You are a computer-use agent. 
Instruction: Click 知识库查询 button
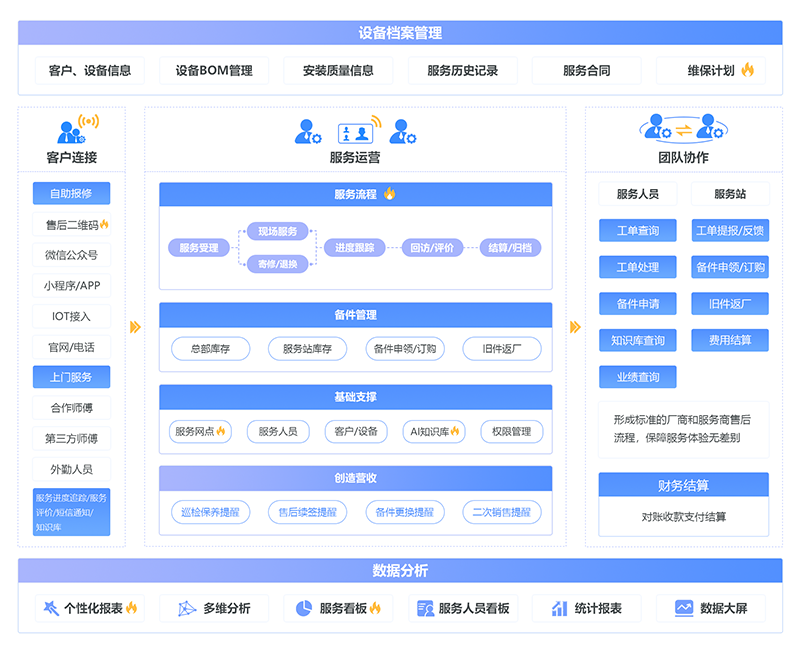coord(638,340)
